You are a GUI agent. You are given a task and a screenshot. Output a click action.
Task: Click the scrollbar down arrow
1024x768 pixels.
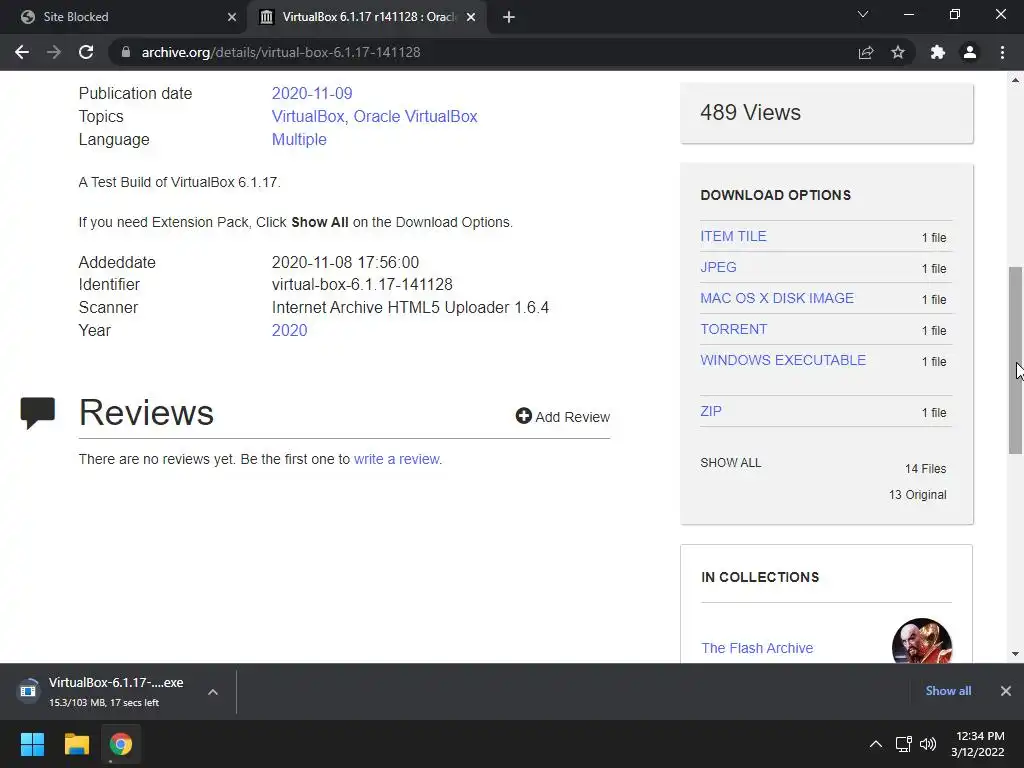(1016, 654)
